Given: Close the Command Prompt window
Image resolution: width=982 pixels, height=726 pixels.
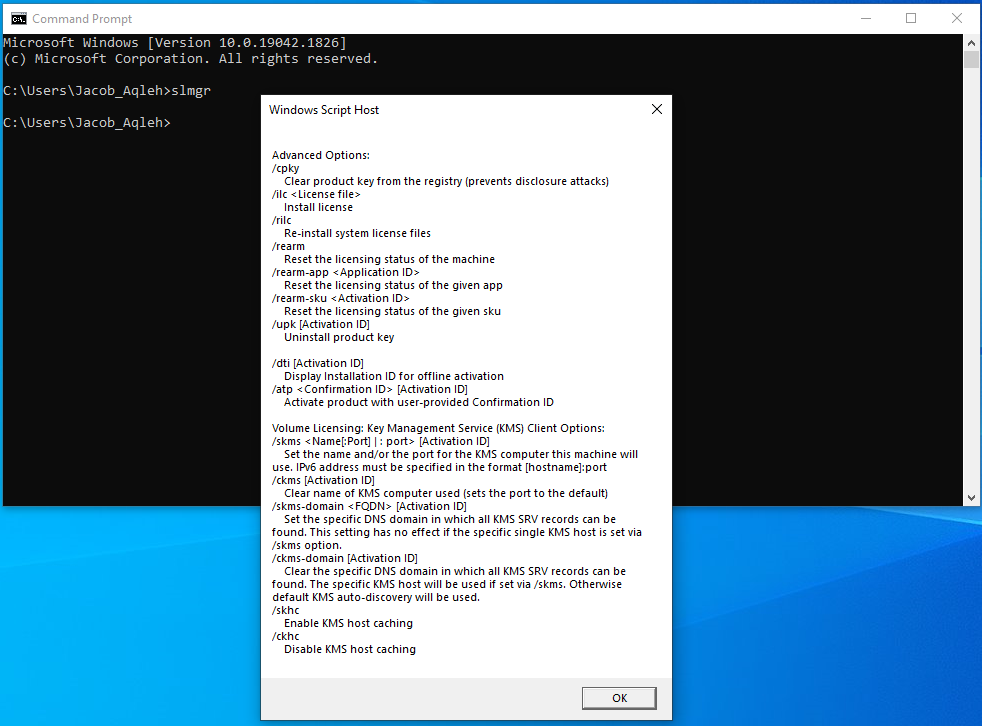Looking at the screenshot, I should (956, 19).
